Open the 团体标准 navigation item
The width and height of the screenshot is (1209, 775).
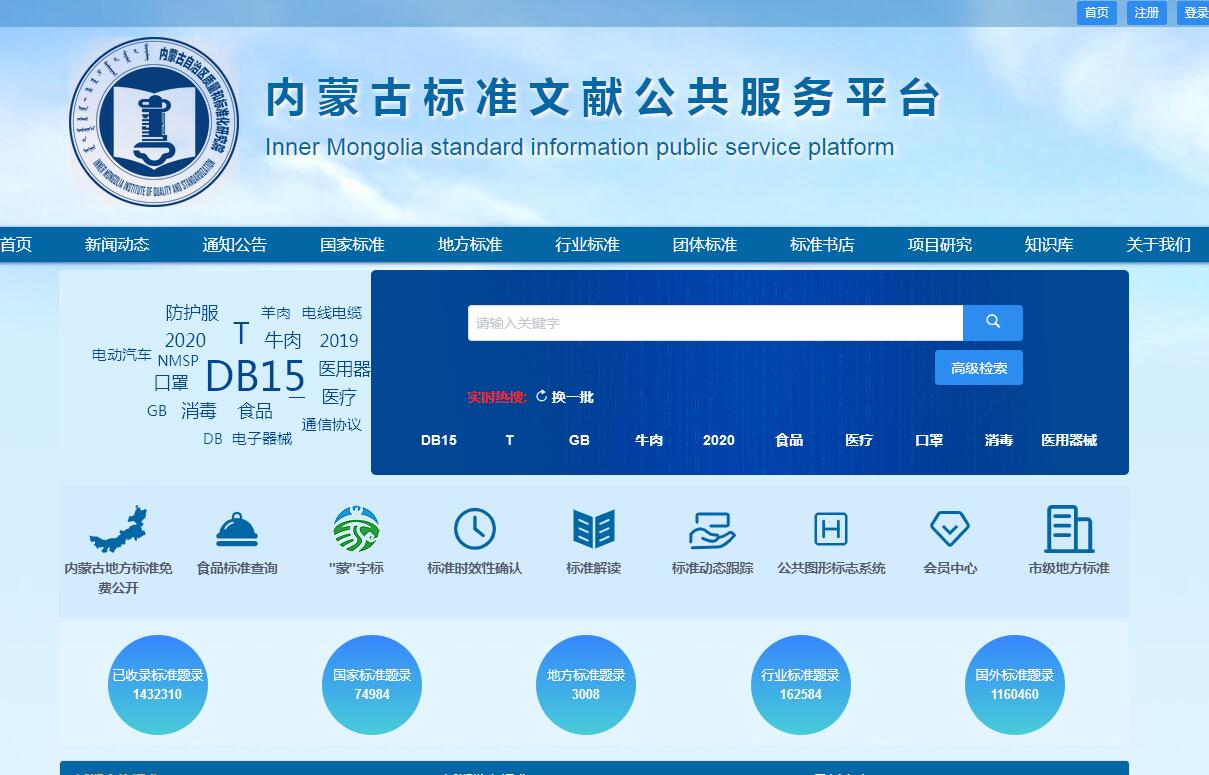pyautogui.click(x=705, y=245)
